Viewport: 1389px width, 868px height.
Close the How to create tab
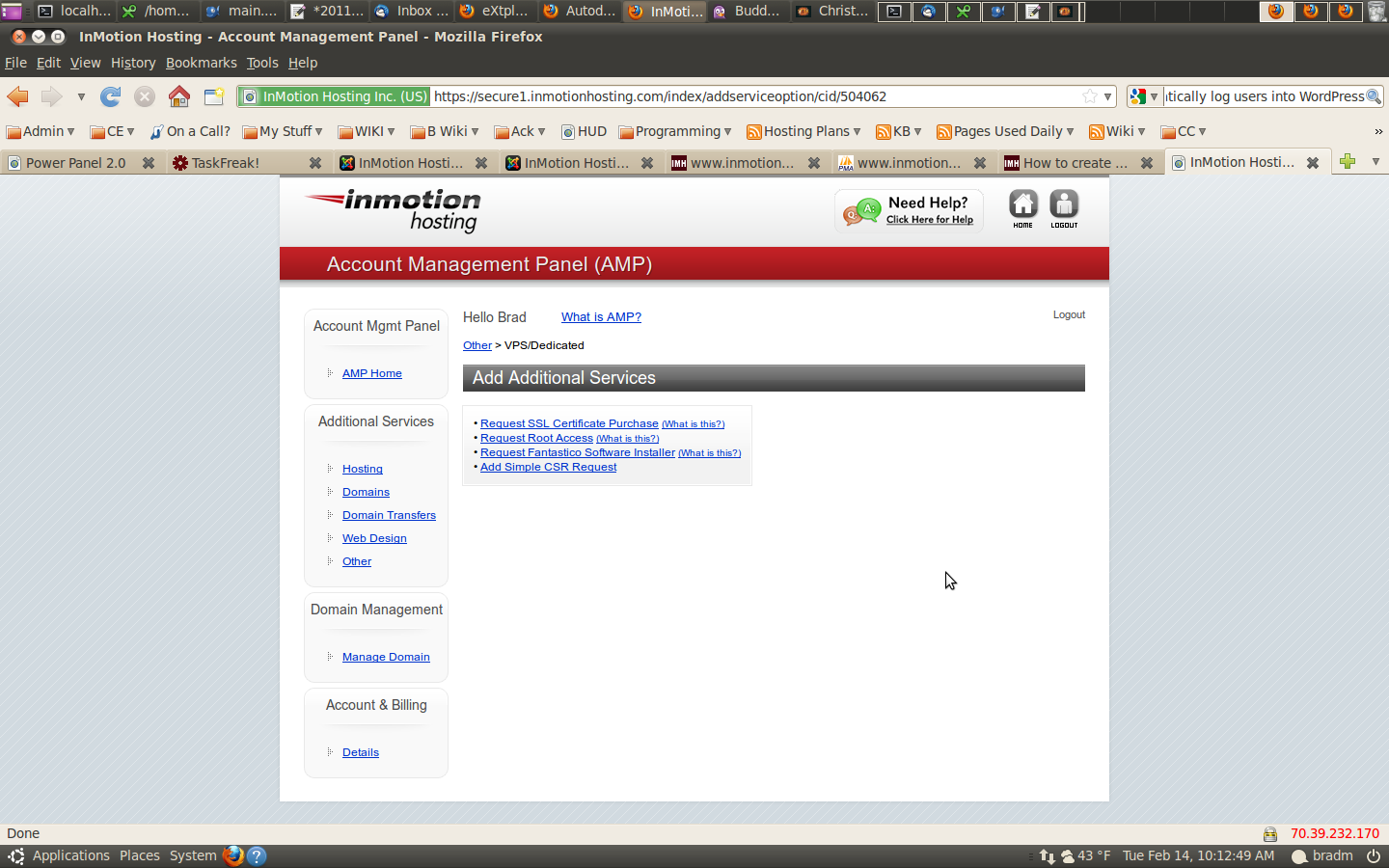pos(1147,163)
